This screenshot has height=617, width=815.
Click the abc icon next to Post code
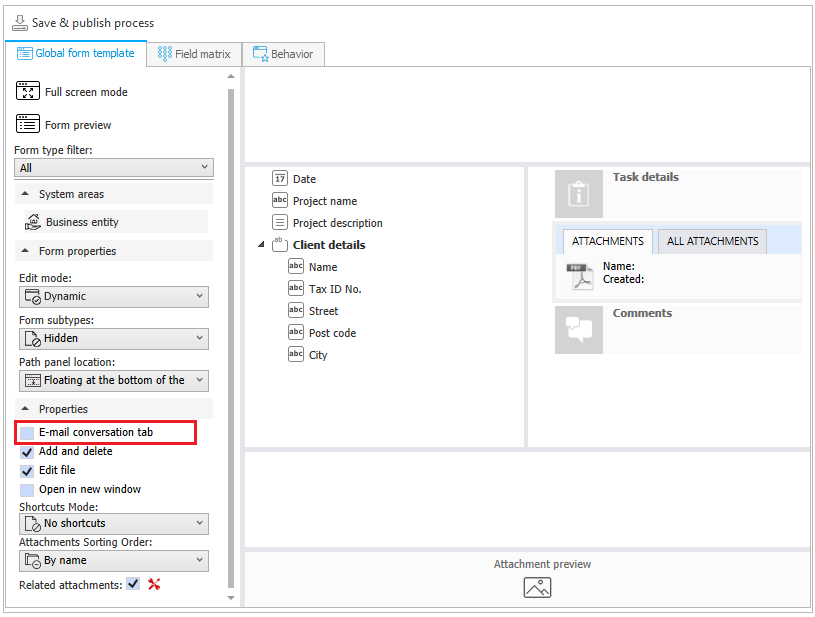296,332
